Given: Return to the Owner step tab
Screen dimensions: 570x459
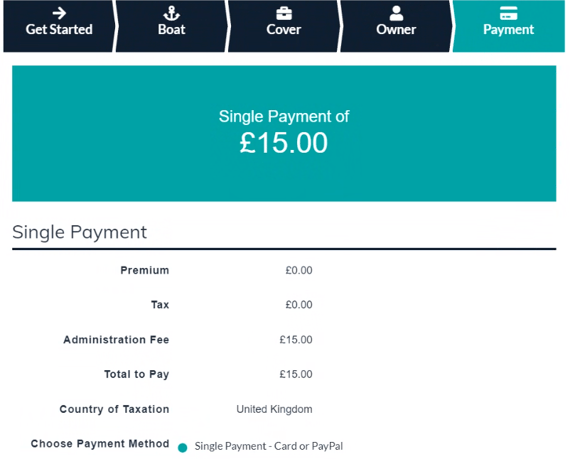Looking at the screenshot, I should pyautogui.click(x=396, y=26).
